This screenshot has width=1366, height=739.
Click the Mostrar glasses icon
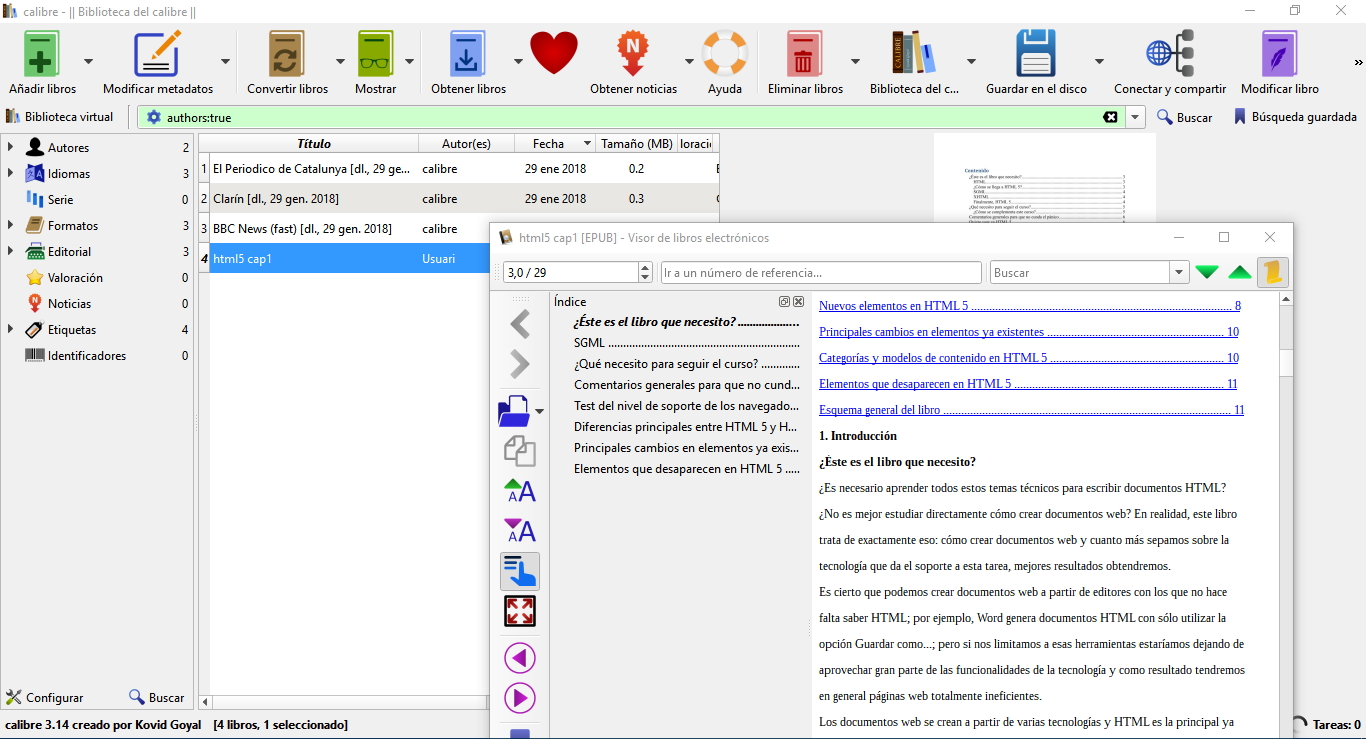375,53
